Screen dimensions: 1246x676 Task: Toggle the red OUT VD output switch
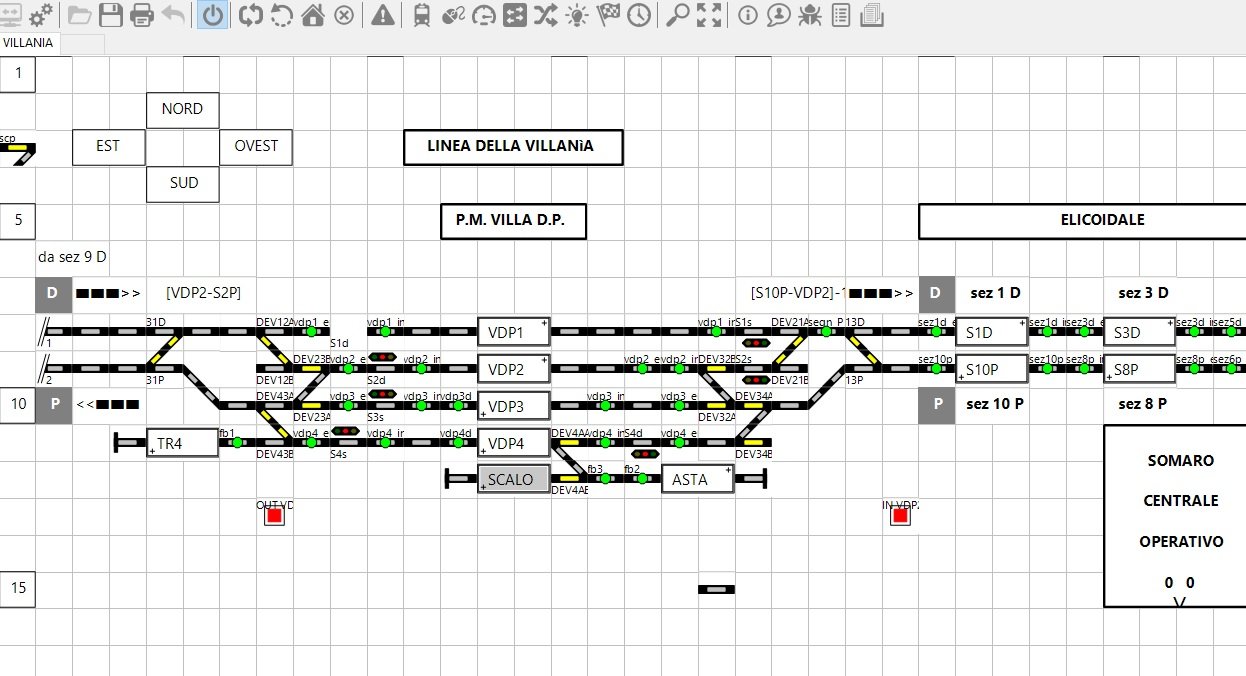[274, 516]
